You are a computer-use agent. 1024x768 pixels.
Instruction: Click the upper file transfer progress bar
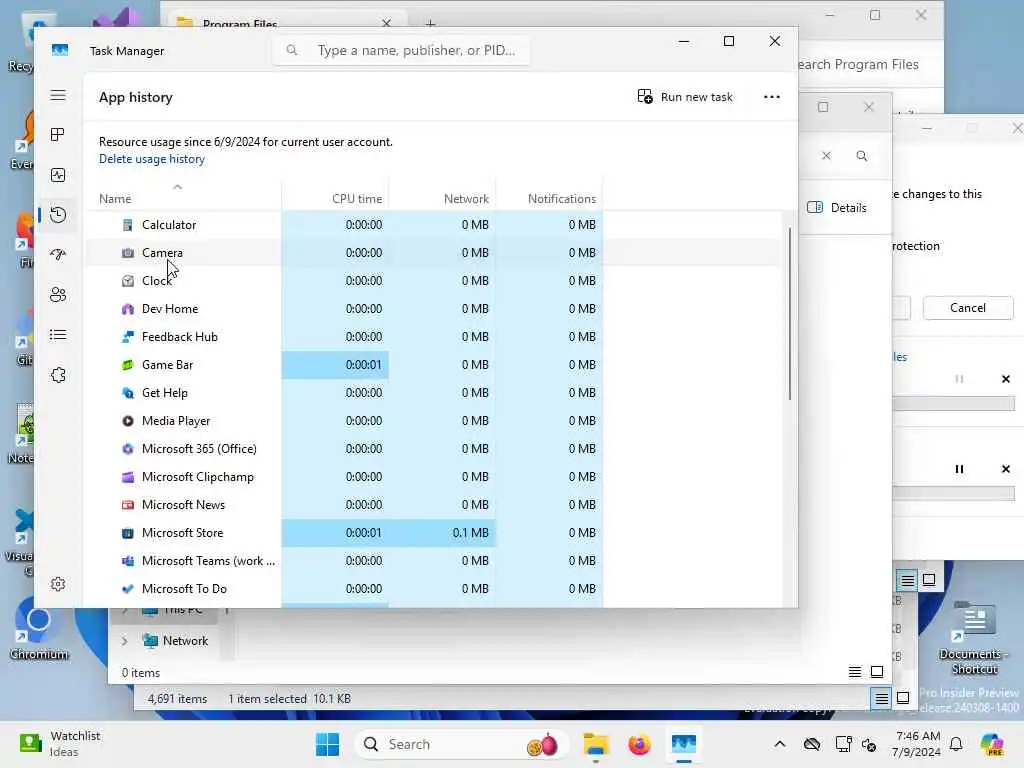tap(953, 404)
